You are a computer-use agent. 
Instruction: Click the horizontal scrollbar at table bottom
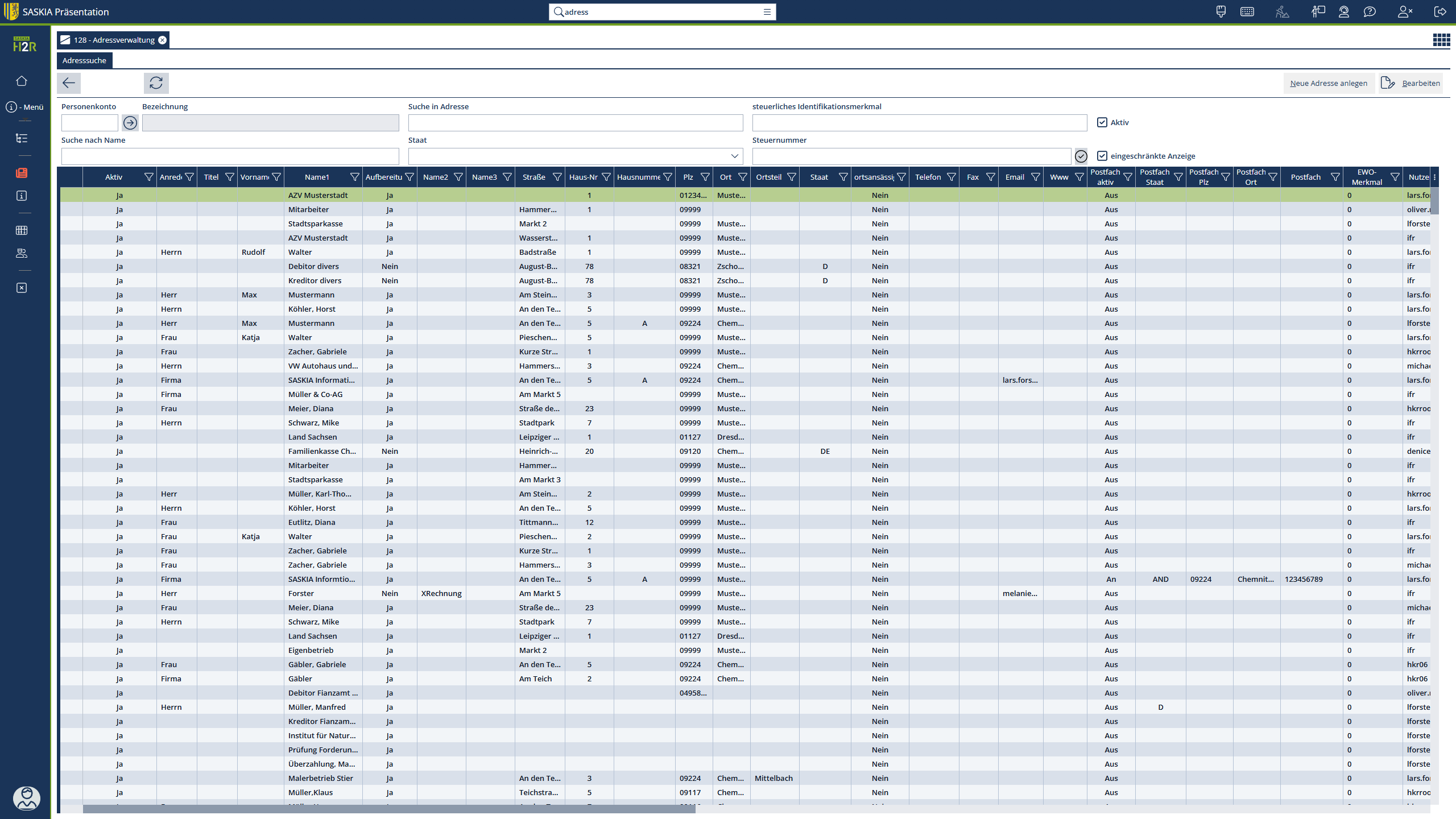(x=389, y=809)
